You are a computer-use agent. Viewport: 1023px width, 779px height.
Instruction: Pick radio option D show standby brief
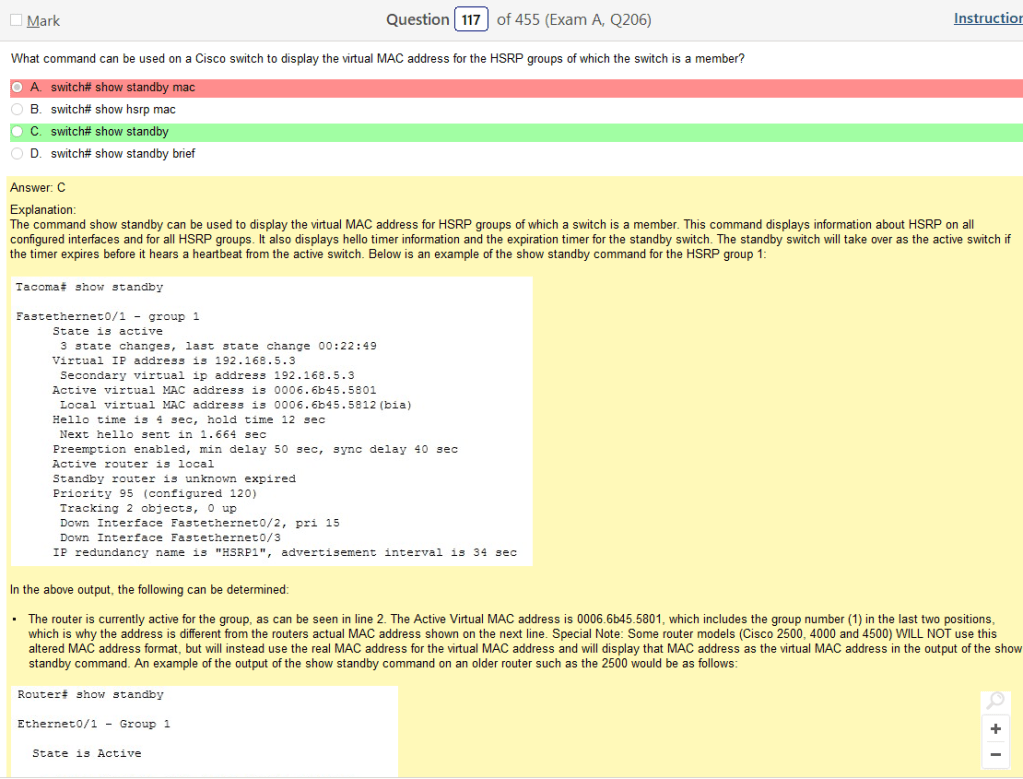coord(17,154)
